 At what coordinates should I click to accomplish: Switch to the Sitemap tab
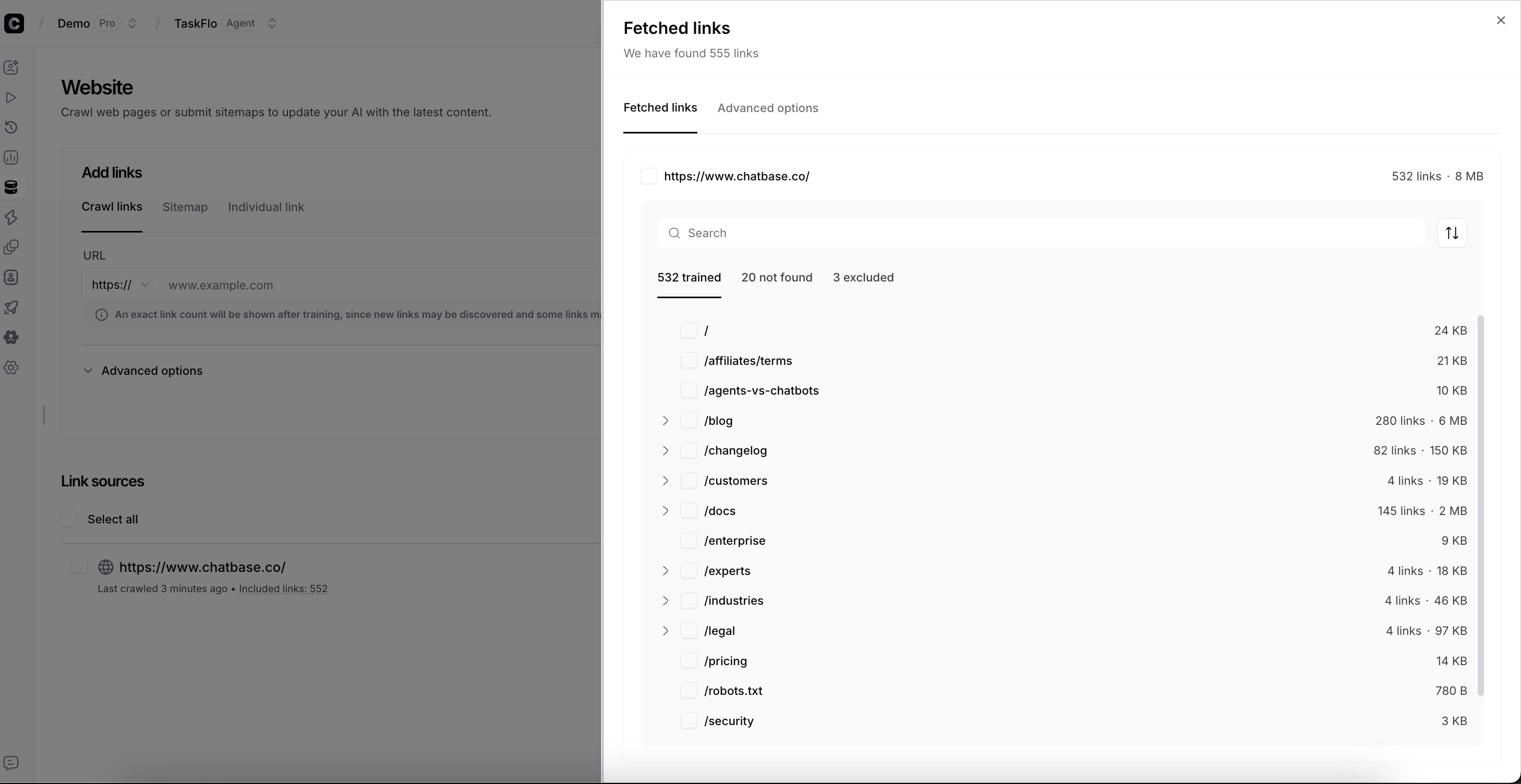click(185, 207)
